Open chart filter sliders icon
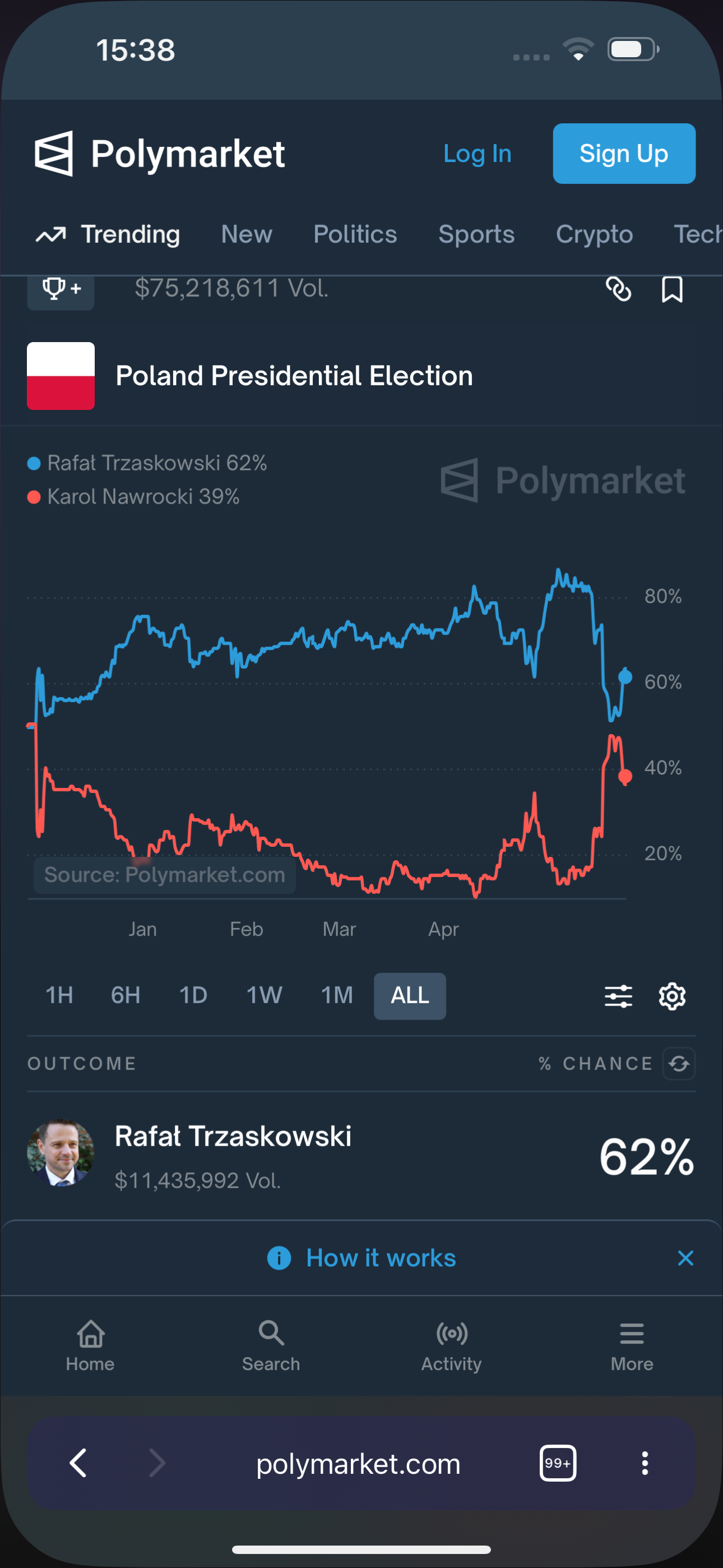 (618, 997)
